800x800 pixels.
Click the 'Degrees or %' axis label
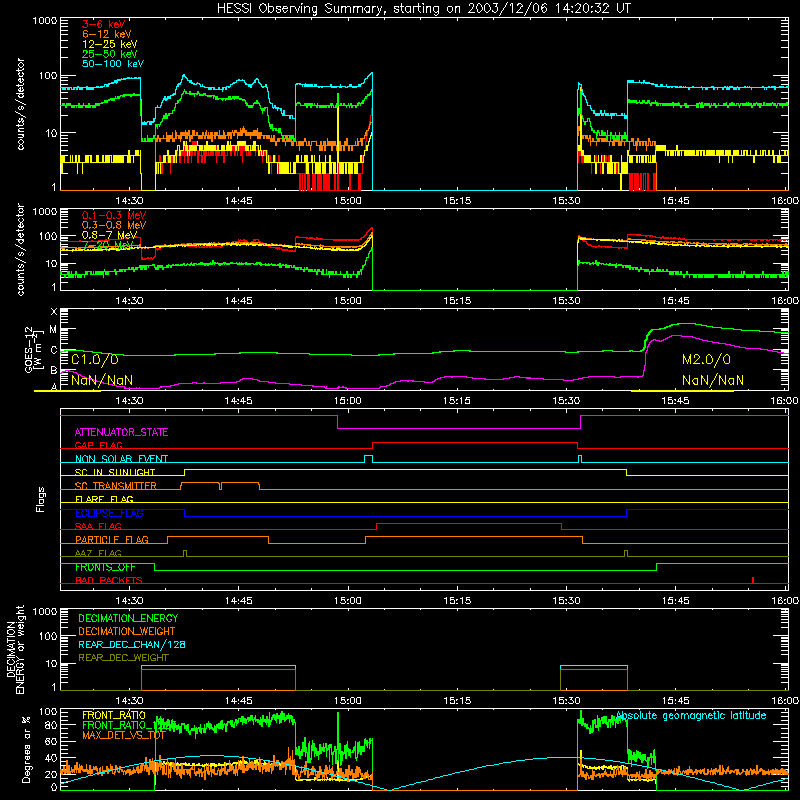coord(27,749)
